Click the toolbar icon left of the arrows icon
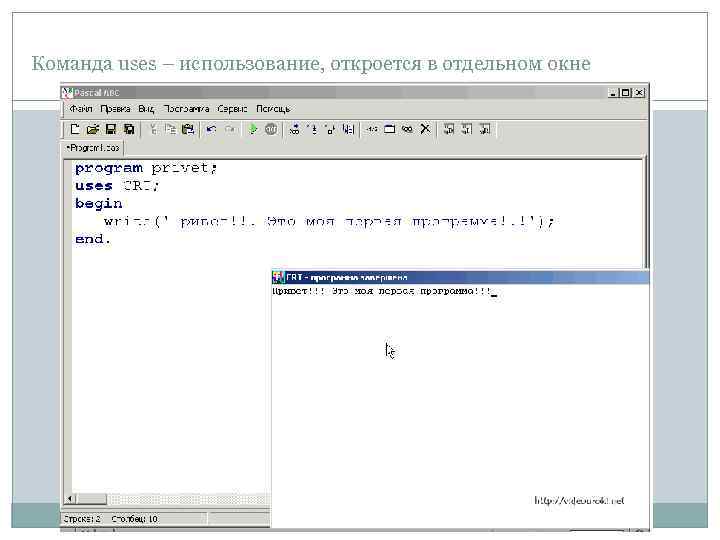 point(349,129)
